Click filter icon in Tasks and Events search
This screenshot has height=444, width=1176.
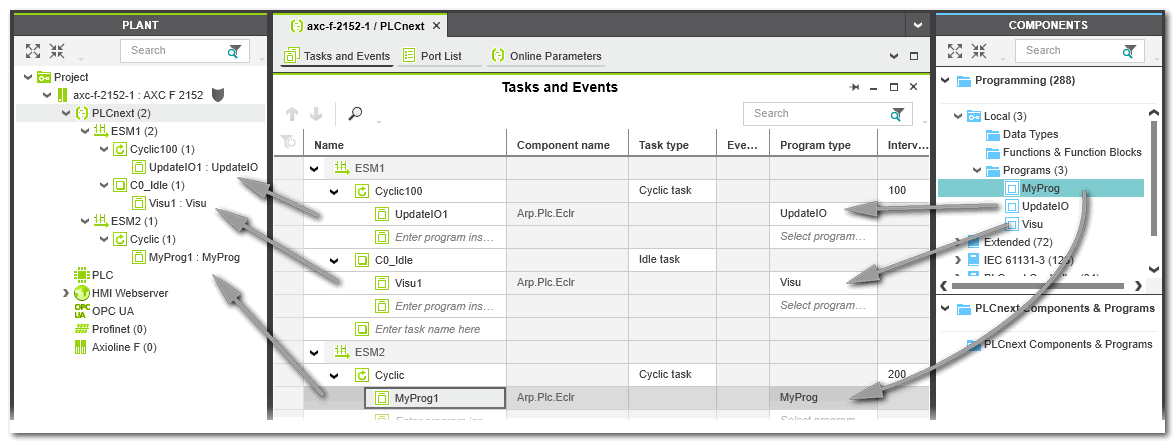click(898, 114)
